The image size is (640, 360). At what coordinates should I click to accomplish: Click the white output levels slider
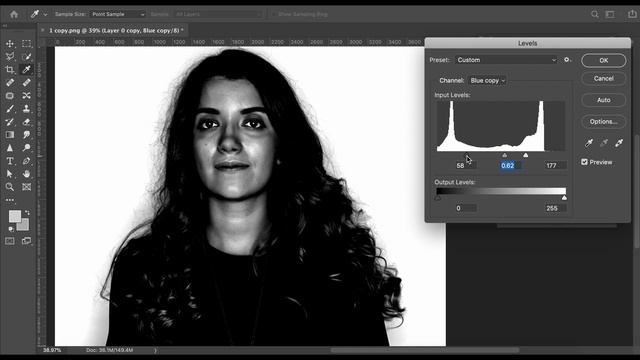point(564,198)
